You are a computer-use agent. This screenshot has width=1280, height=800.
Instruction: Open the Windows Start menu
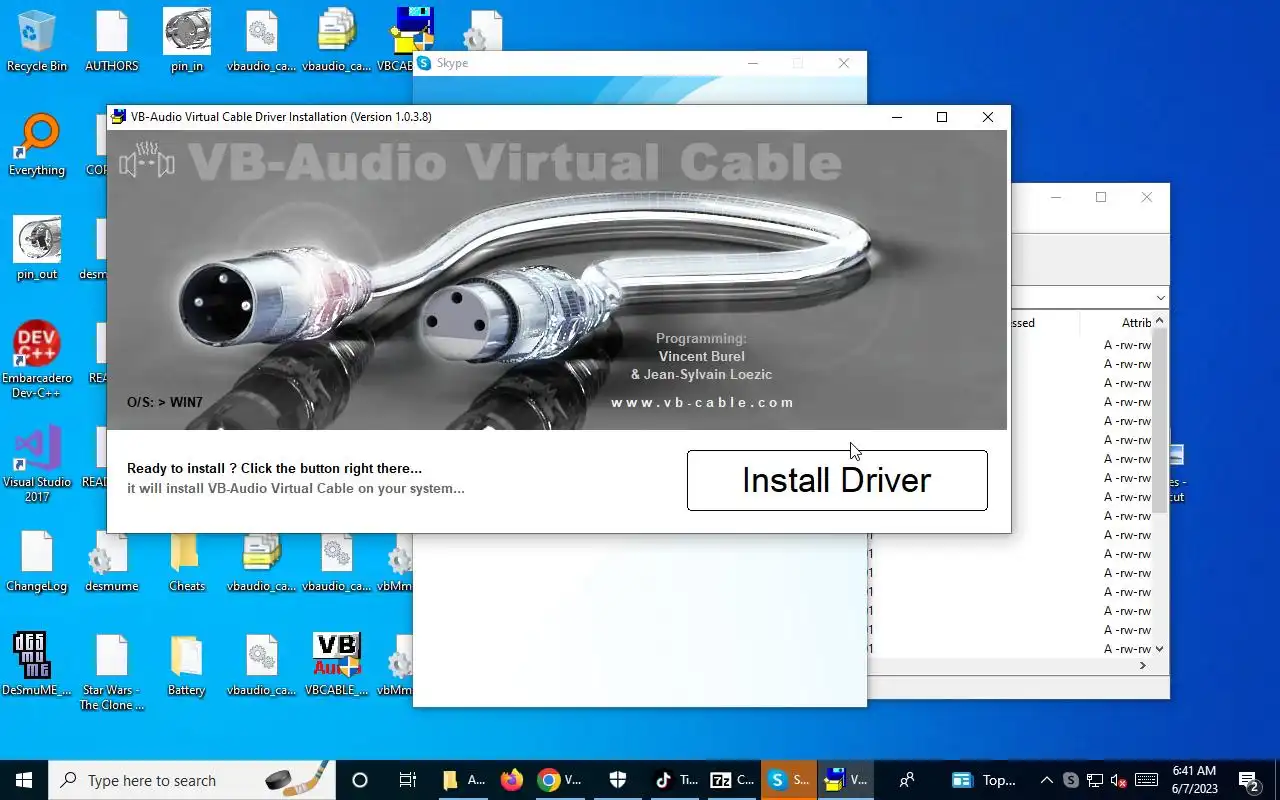click(x=24, y=780)
